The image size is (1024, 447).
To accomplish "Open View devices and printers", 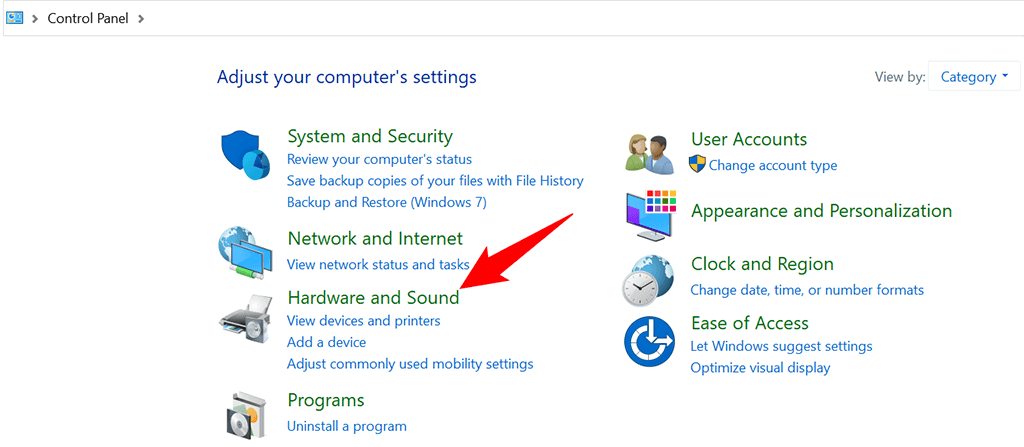I will click(363, 321).
